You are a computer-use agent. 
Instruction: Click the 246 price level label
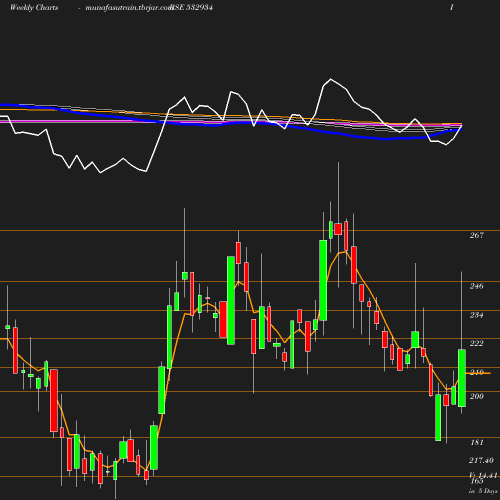476,286
